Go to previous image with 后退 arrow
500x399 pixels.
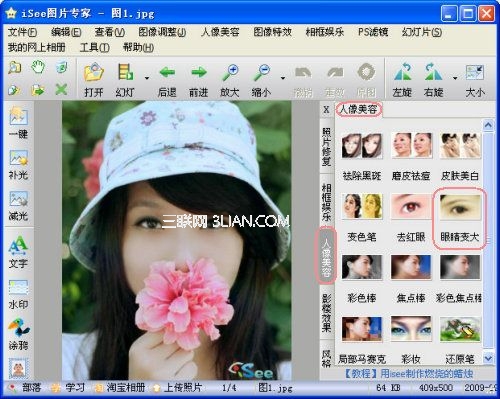click(167, 80)
